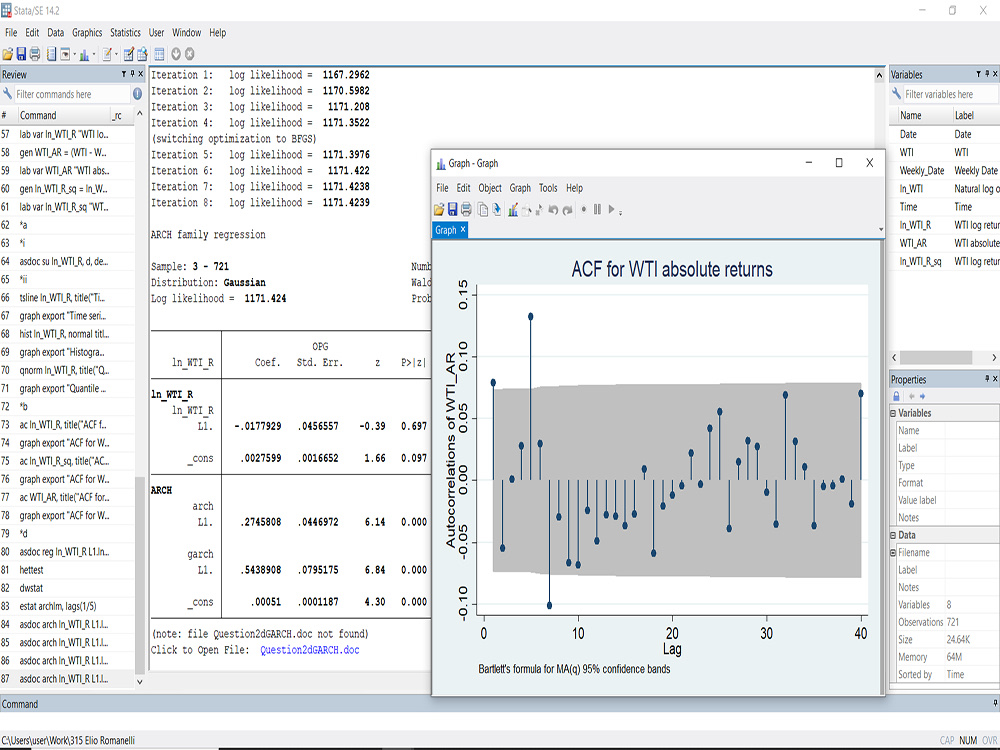This screenshot has width=1000, height=750.
Task: Click the horizontal scrollbar in Variables panel
Action: pyautogui.click(x=936, y=357)
